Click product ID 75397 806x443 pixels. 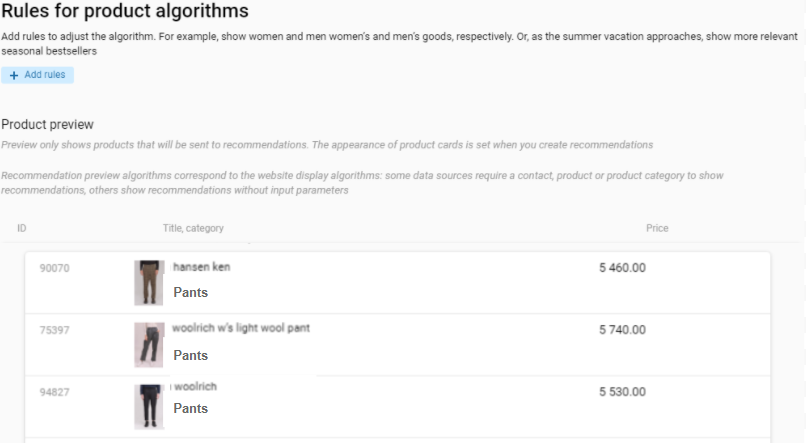(x=54, y=330)
